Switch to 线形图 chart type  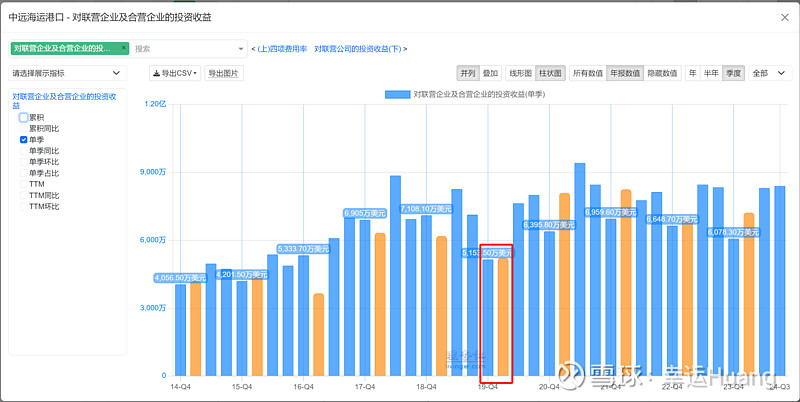[520, 73]
